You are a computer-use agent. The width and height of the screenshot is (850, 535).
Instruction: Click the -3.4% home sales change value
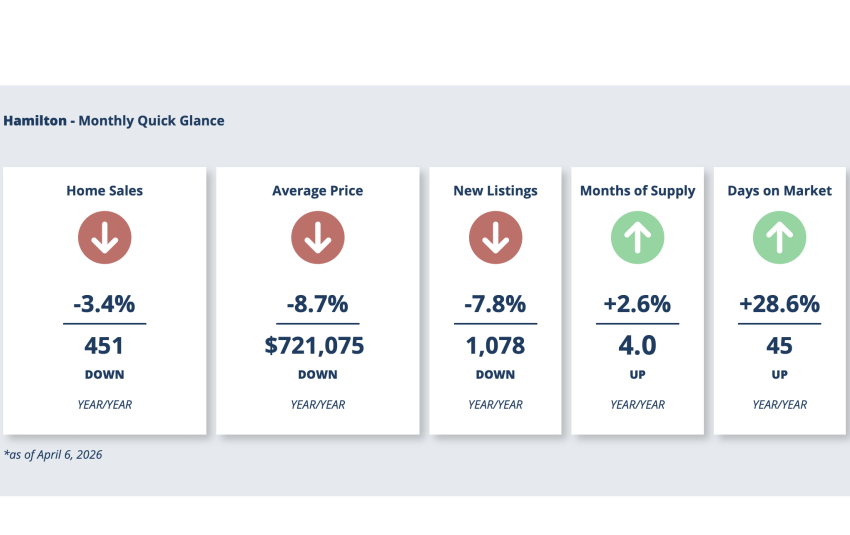[x=104, y=304]
